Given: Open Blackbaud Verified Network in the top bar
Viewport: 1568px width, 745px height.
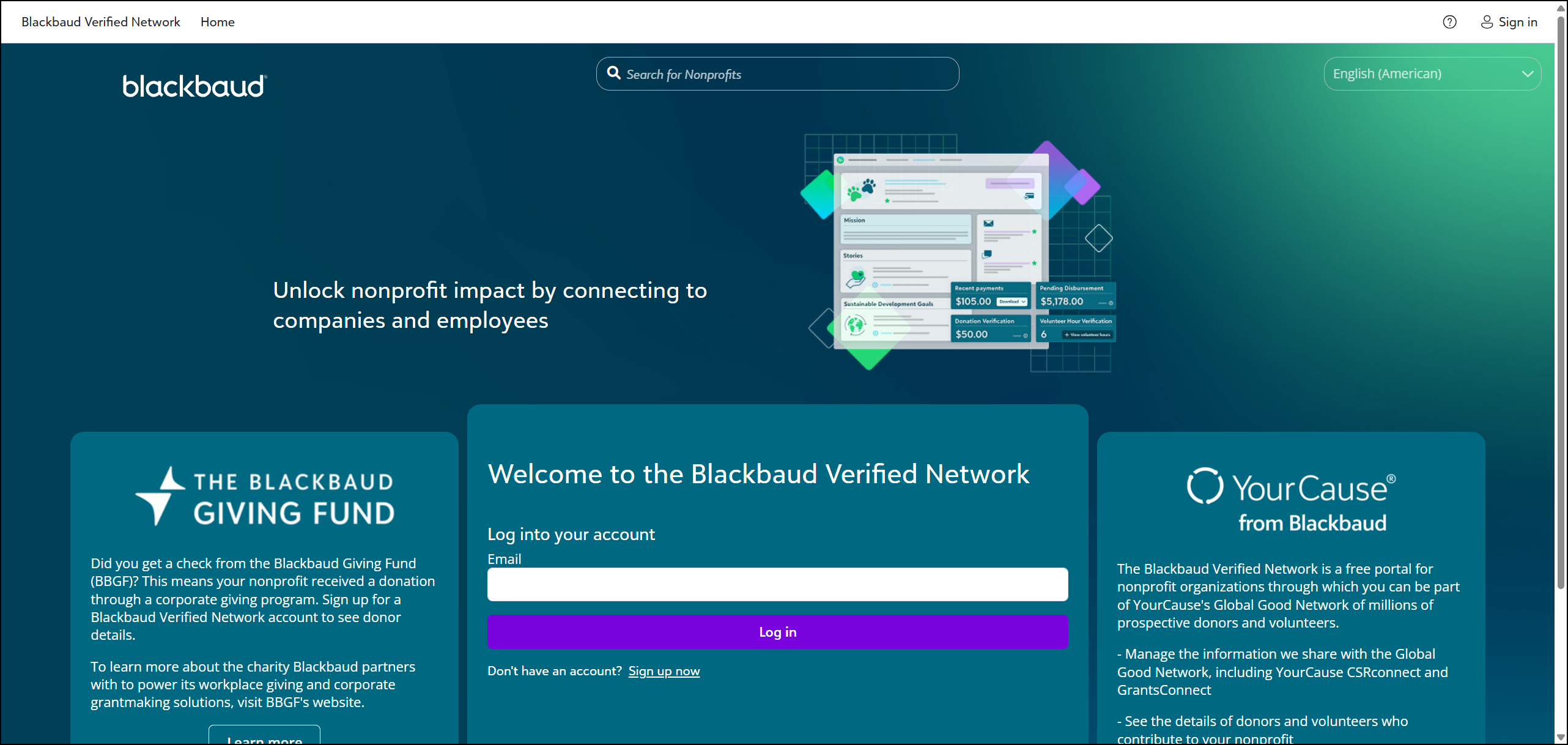Looking at the screenshot, I should pyautogui.click(x=101, y=22).
